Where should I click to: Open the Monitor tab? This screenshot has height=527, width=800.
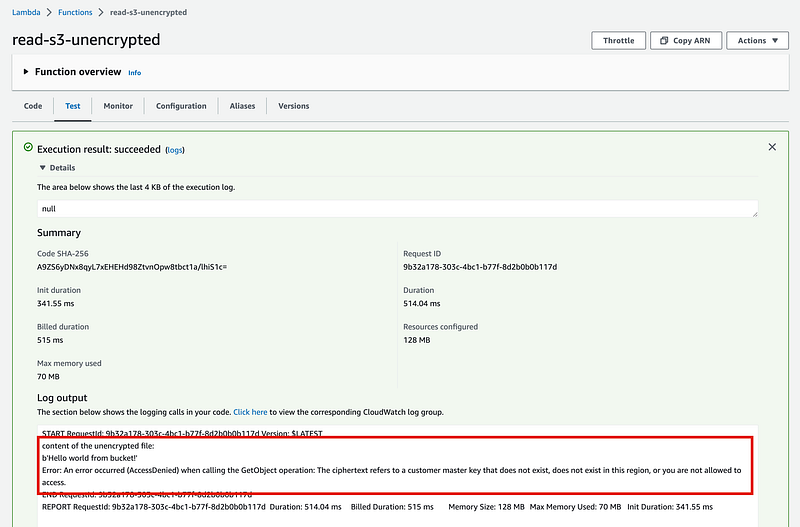point(118,106)
